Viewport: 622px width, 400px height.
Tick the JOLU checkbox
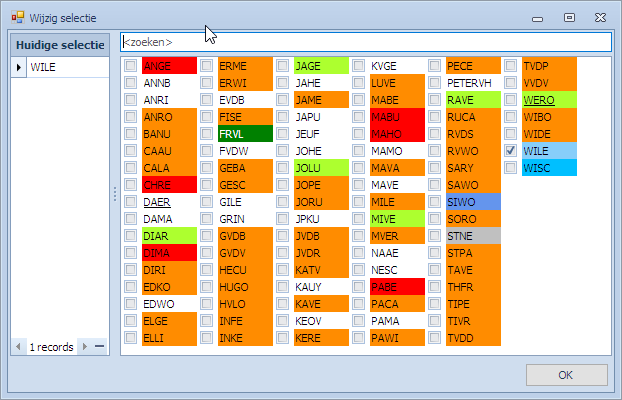coord(282,168)
